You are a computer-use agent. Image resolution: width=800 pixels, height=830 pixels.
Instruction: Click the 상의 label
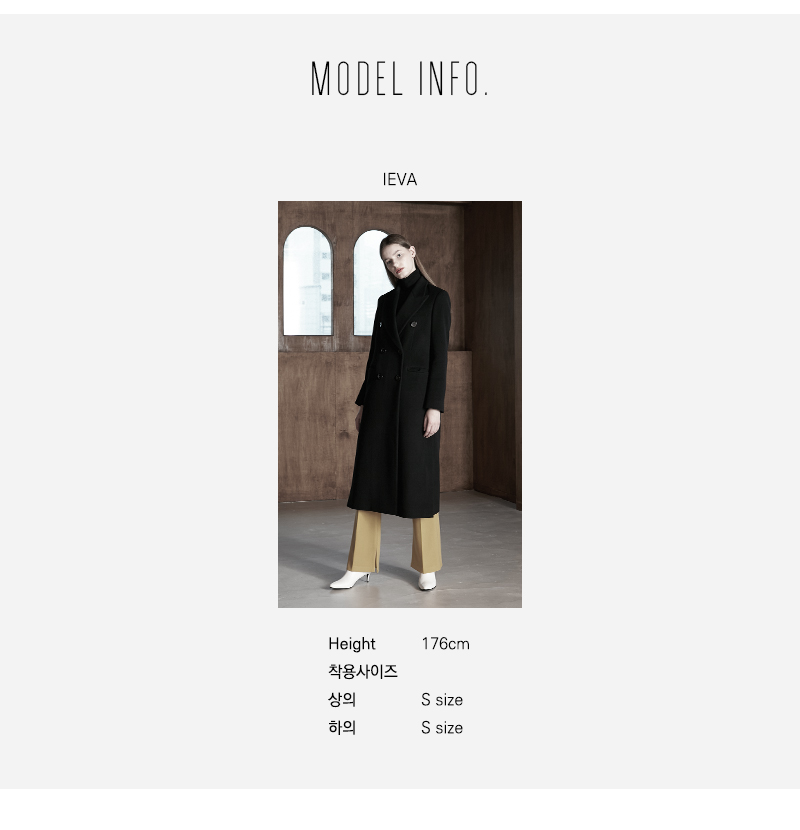pos(341,699)
